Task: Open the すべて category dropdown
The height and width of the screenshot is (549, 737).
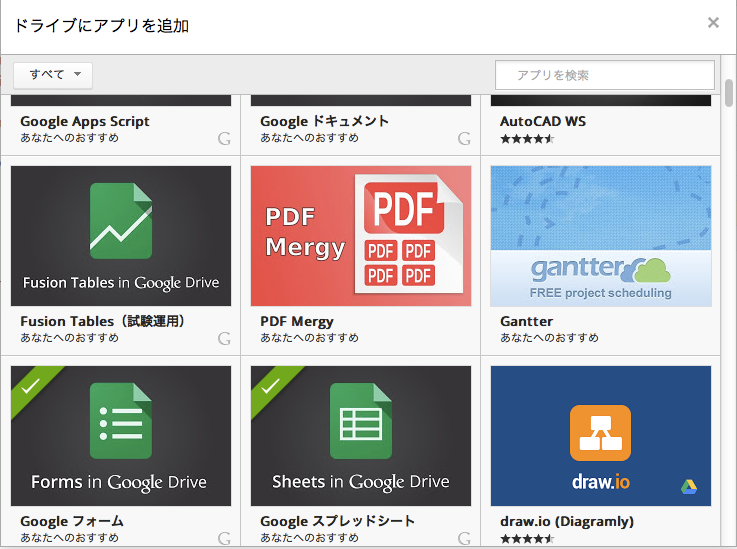Action: coord(53,75)
